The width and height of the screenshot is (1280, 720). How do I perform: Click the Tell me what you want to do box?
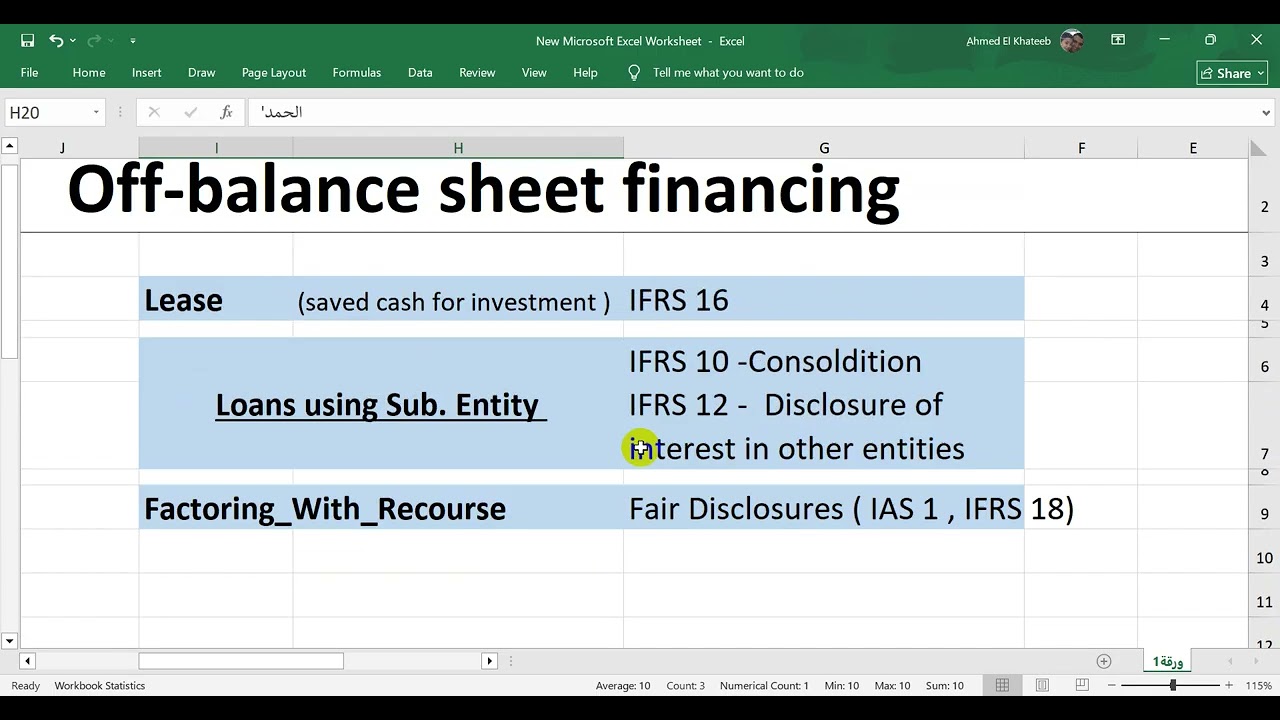728,72
